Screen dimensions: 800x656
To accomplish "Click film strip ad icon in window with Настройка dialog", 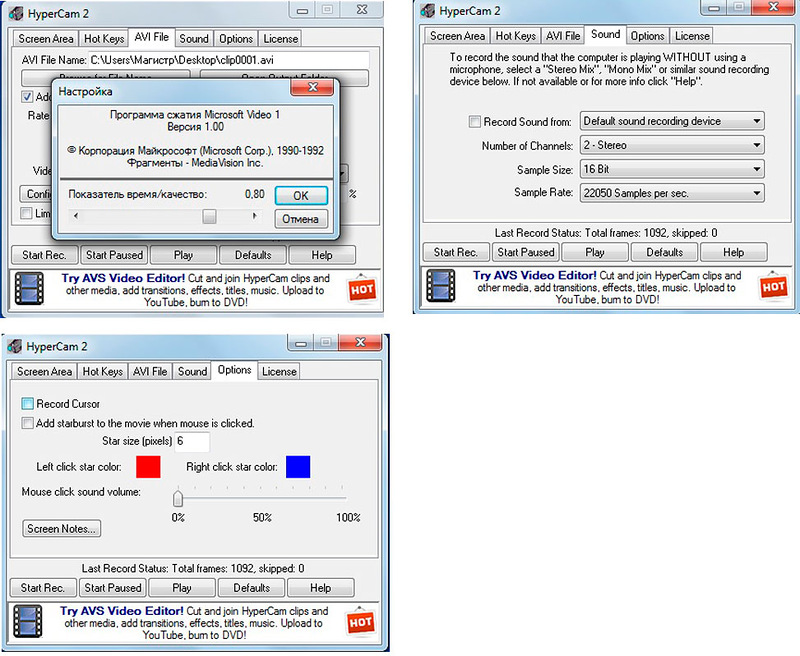I will click(29, 289).
